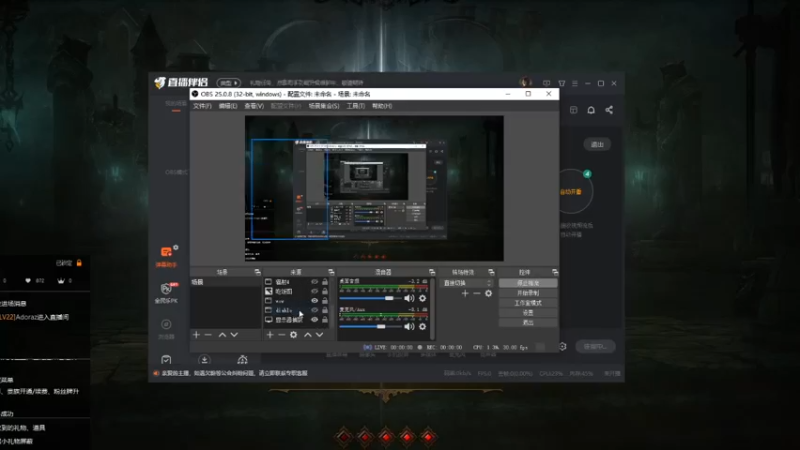Open desktop audio (桌面音频) settings gear
This screenshot has height=450, width=800.
(422, 298)
